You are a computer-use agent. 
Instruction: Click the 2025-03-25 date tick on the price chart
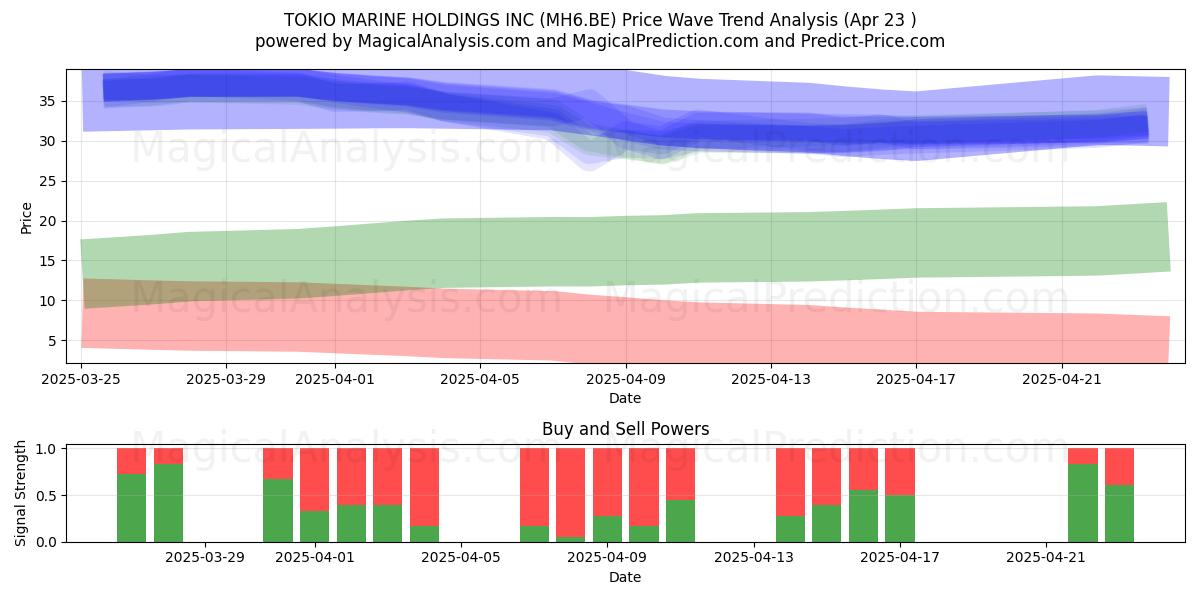81,379
